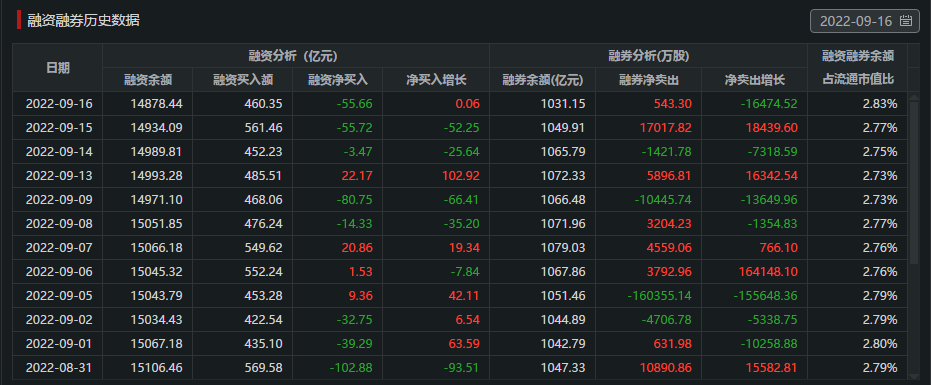Select date cell 2022-09-01

click(x=58, y=344)
